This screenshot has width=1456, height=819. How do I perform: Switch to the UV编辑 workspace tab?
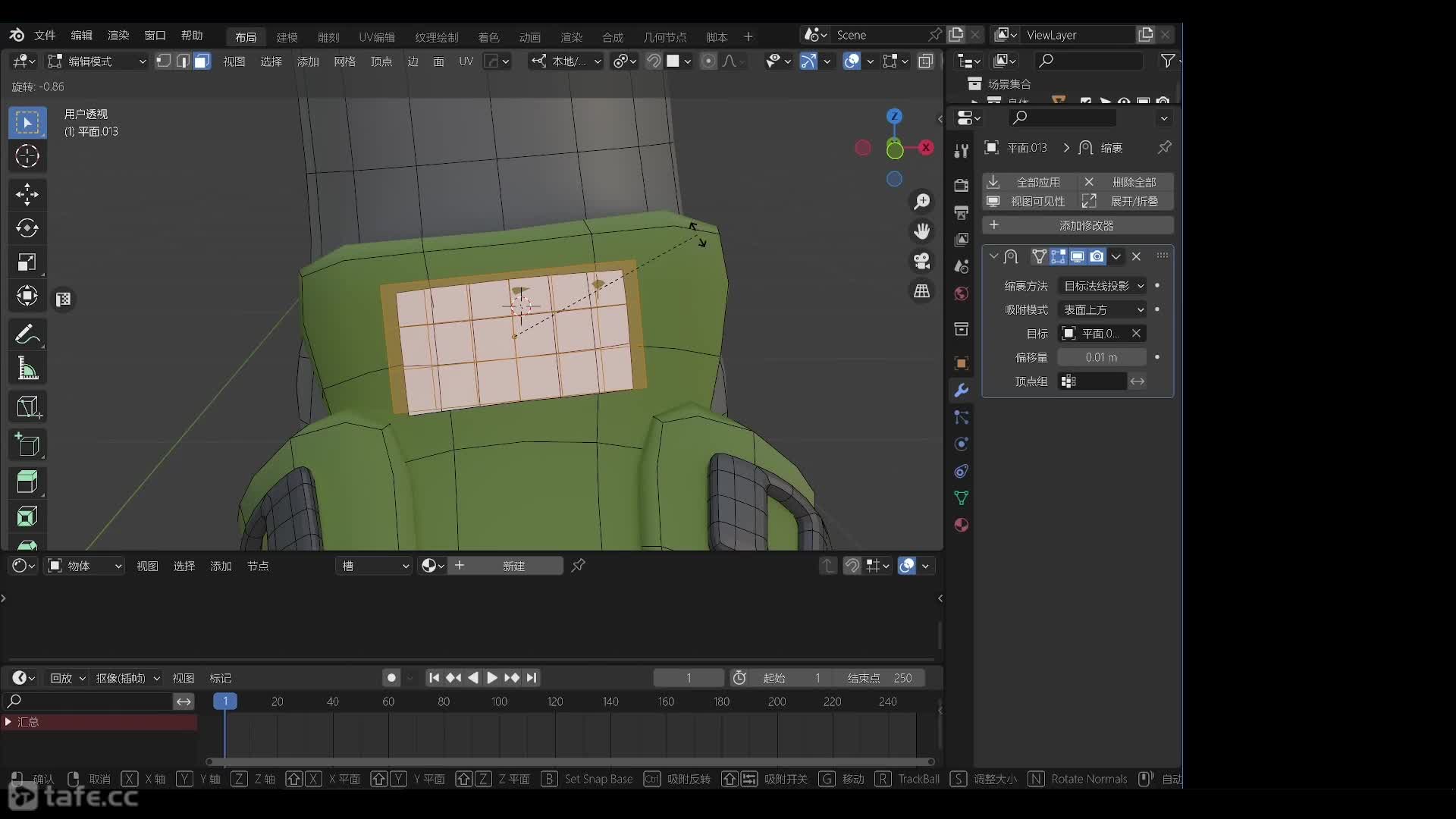click(377, 36)
